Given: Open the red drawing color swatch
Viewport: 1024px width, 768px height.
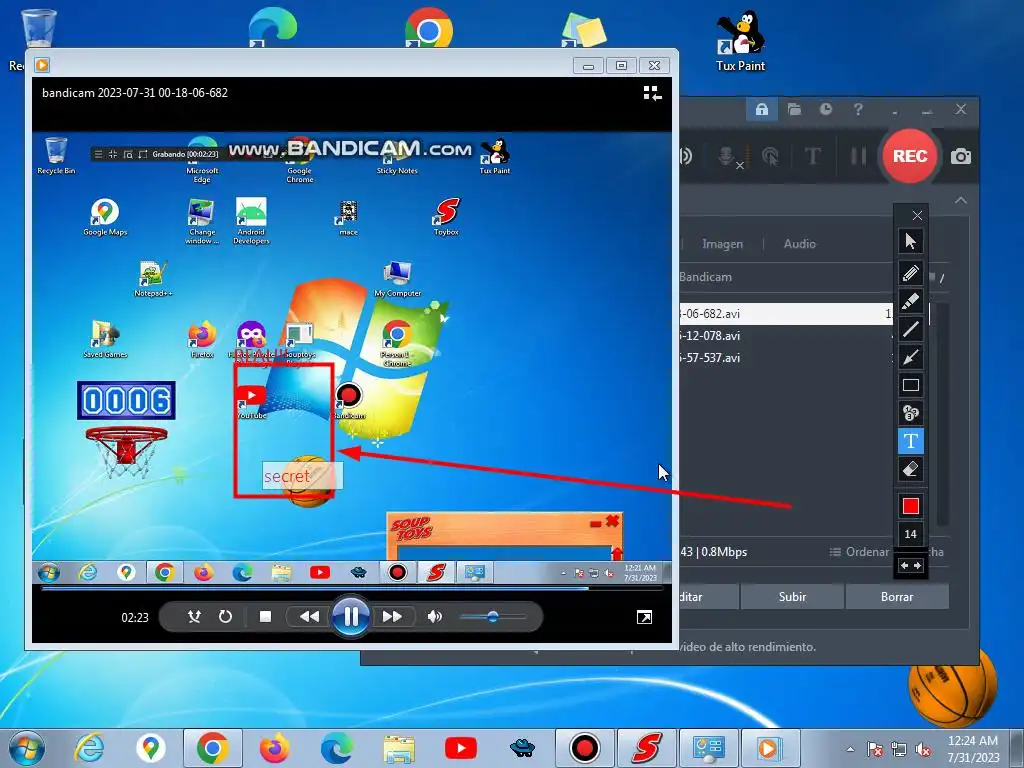Looking at the screenshot, I should [x=910, y=506].
